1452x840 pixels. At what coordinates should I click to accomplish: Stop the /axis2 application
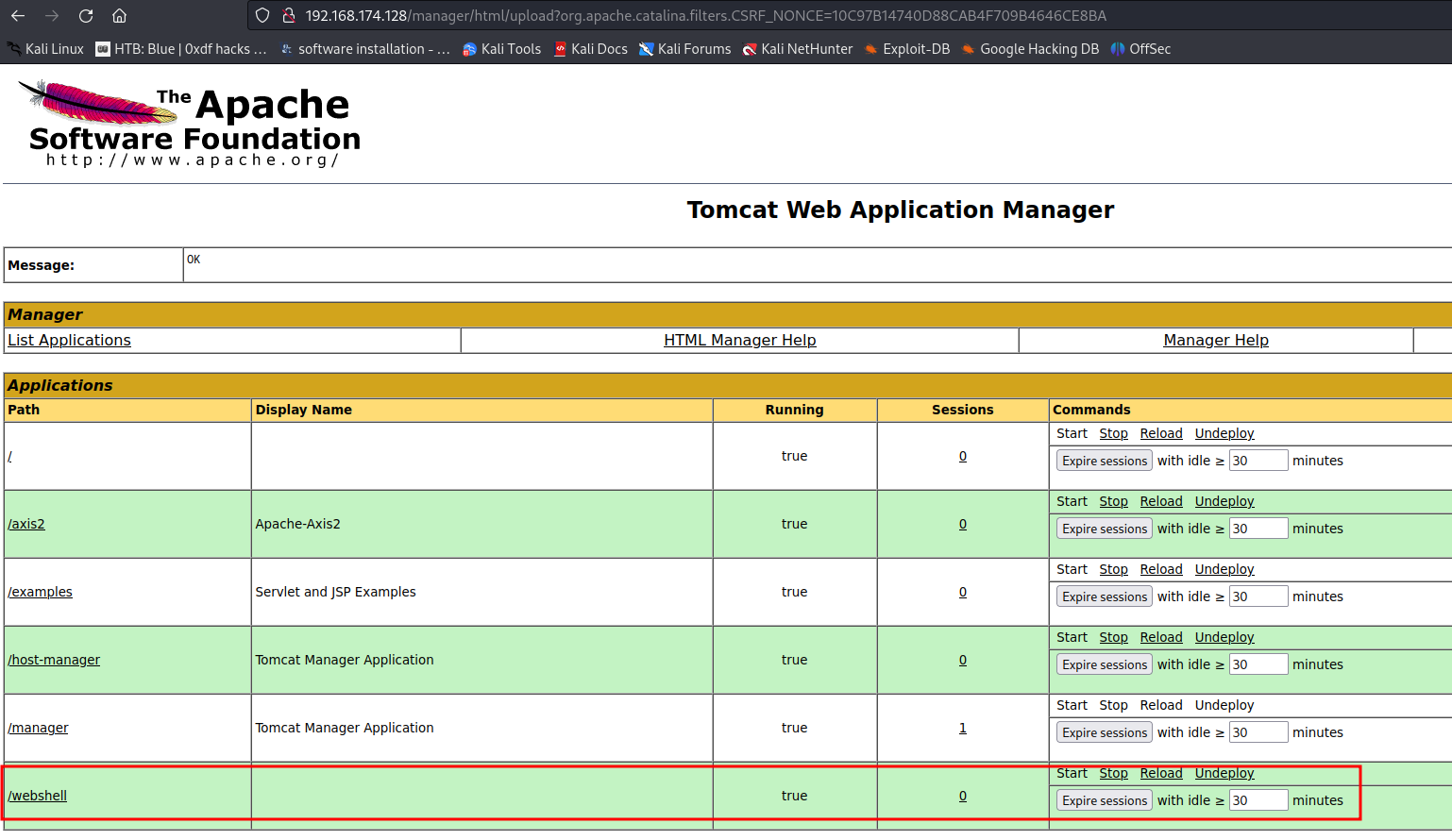tap(1113, 501)
